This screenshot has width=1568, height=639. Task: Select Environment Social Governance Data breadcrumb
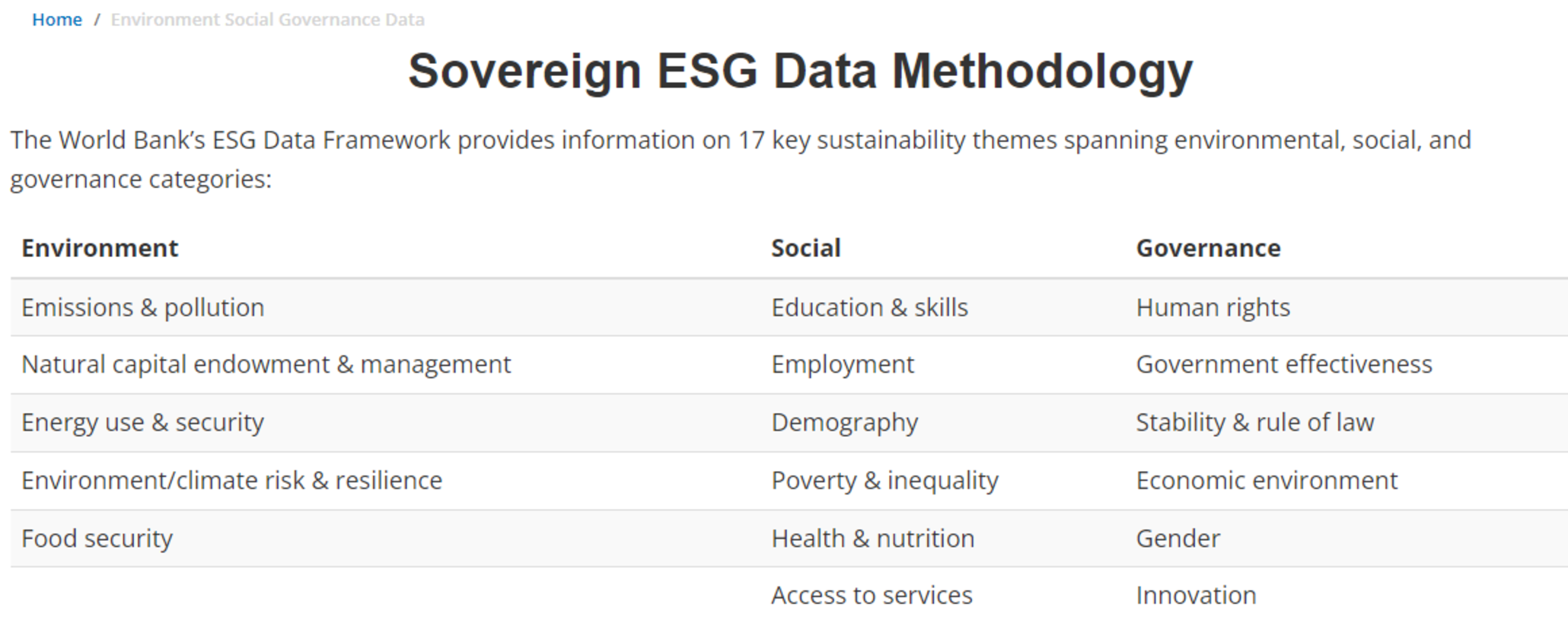pos(268,20)
